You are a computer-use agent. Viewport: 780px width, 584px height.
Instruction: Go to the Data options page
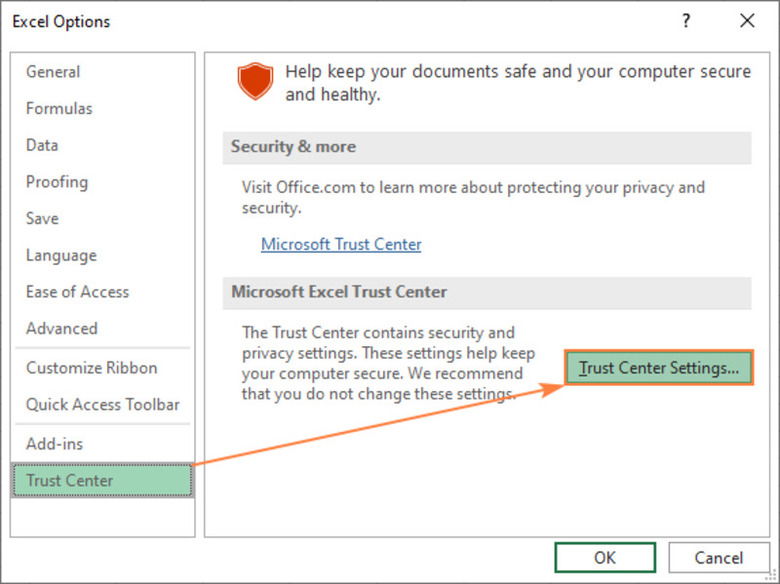(x=42, y=145)
